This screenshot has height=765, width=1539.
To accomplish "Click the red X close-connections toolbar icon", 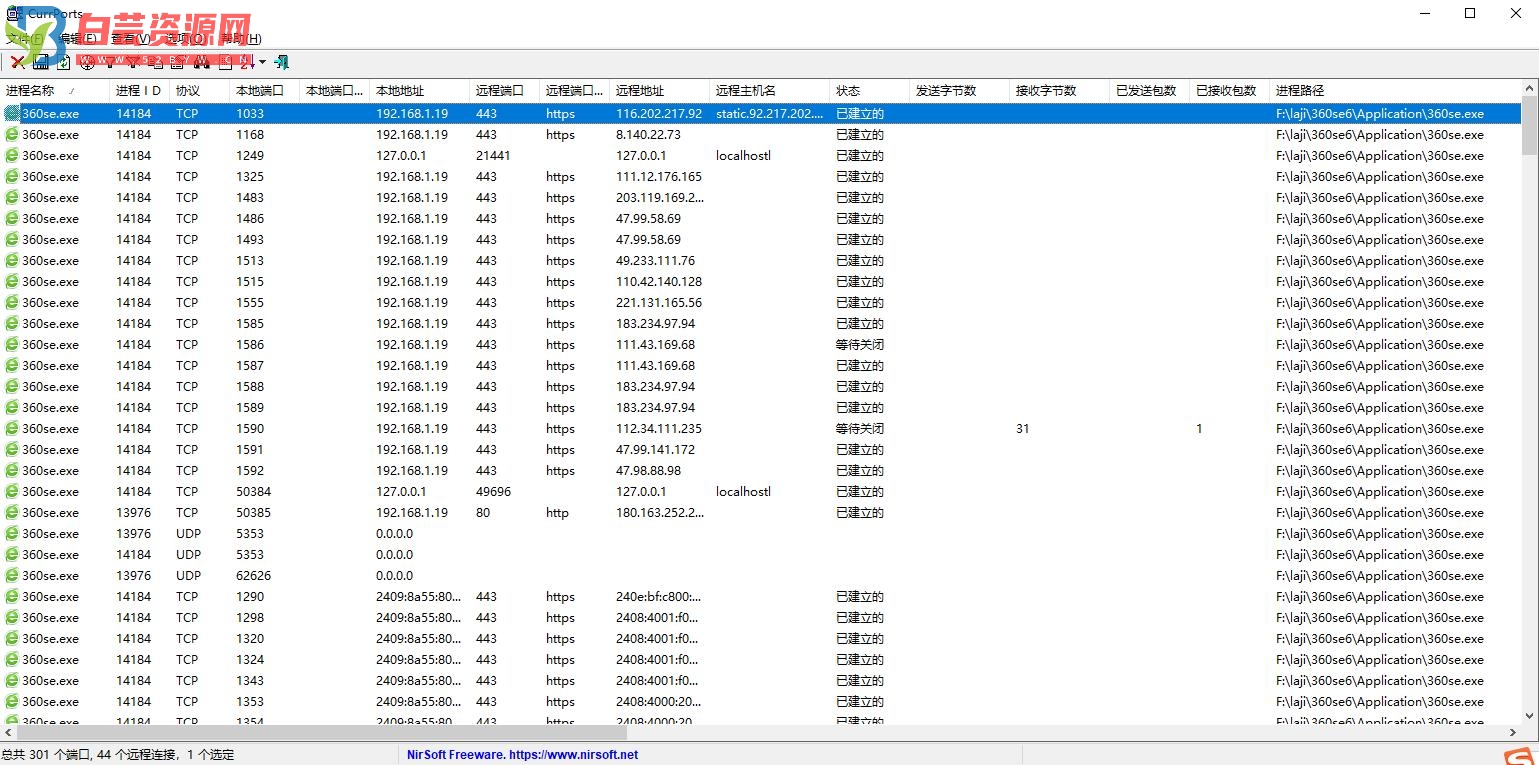I will tap(18, 62).
